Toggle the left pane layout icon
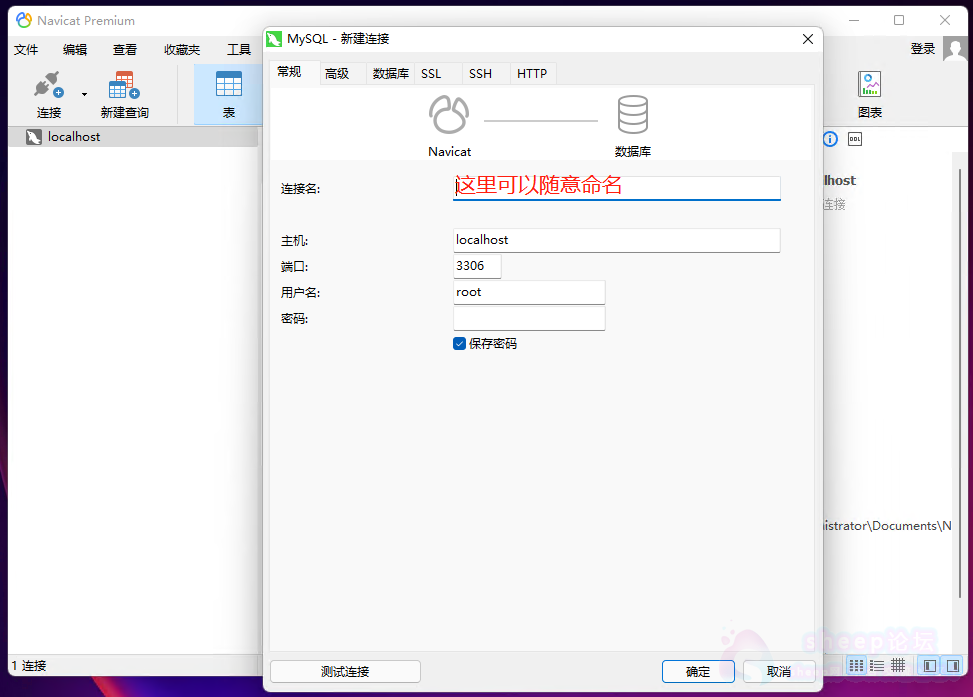The width and height of the screenshot is (973, 697). [x=930, y=666]
